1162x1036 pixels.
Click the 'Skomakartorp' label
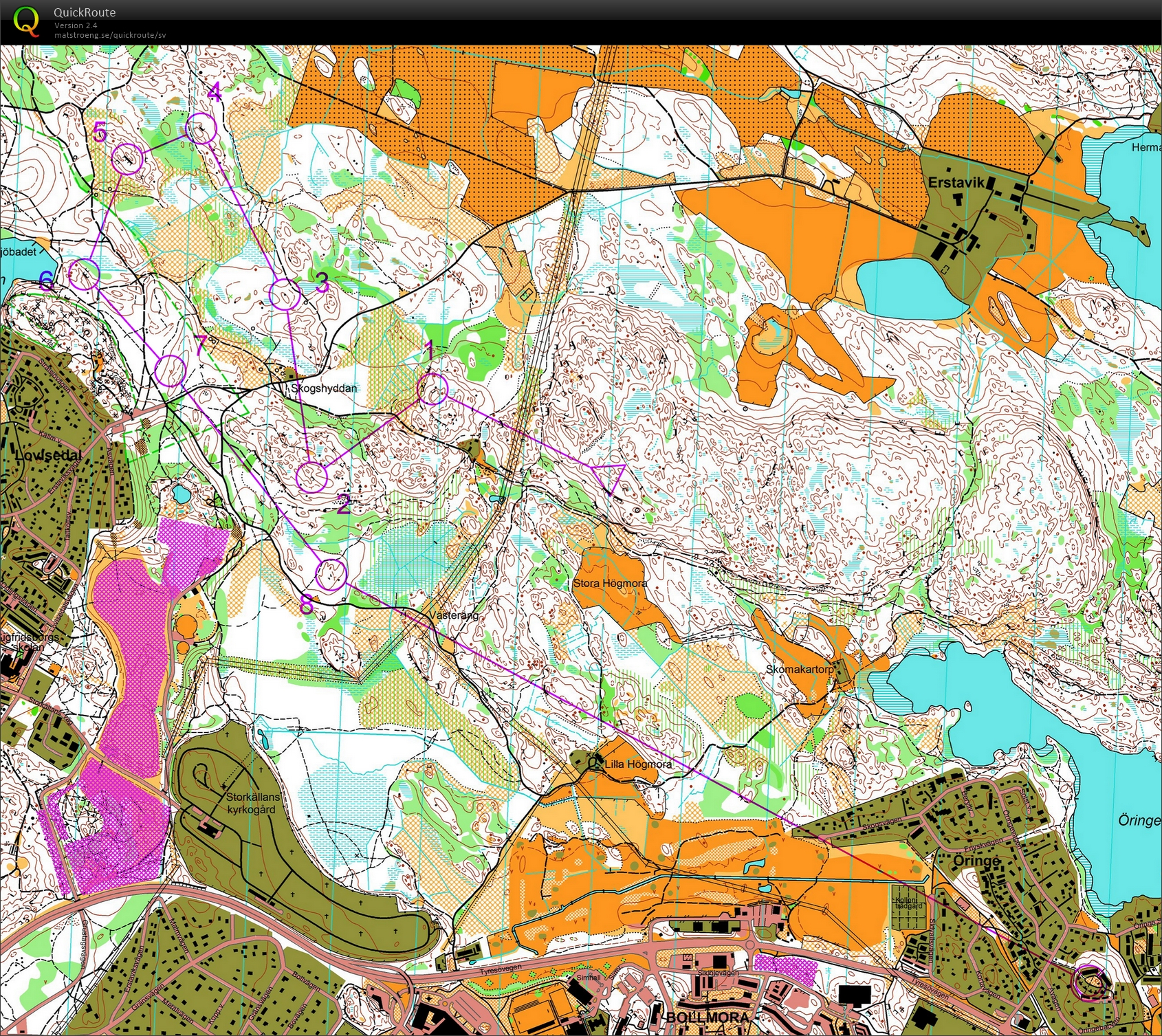coord(800,669)
